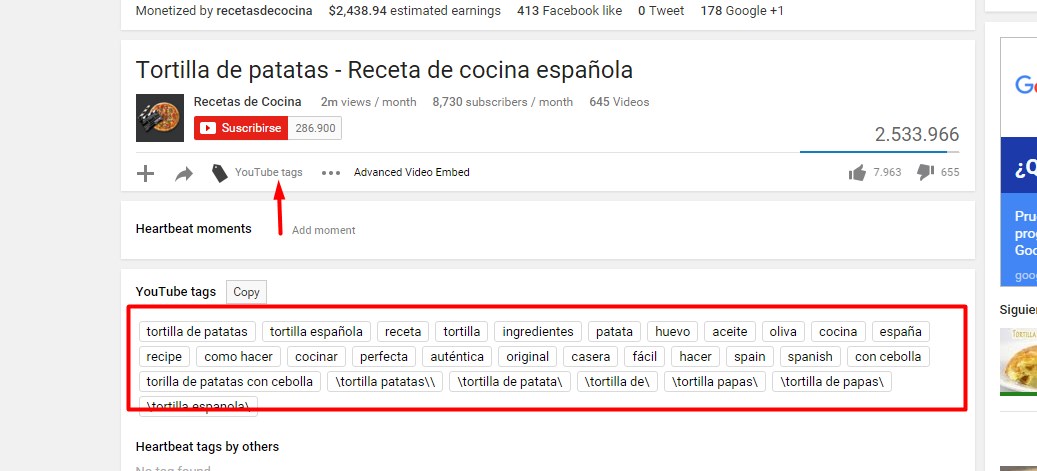The image size is (1037, 471).
Task: Select the '\tortilla papas\' tag
Action: tap(715, 382)
